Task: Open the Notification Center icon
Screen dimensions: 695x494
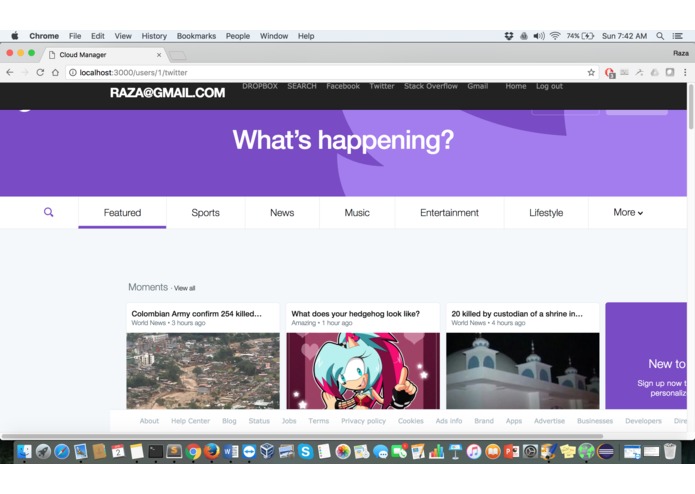Action: 677,36
